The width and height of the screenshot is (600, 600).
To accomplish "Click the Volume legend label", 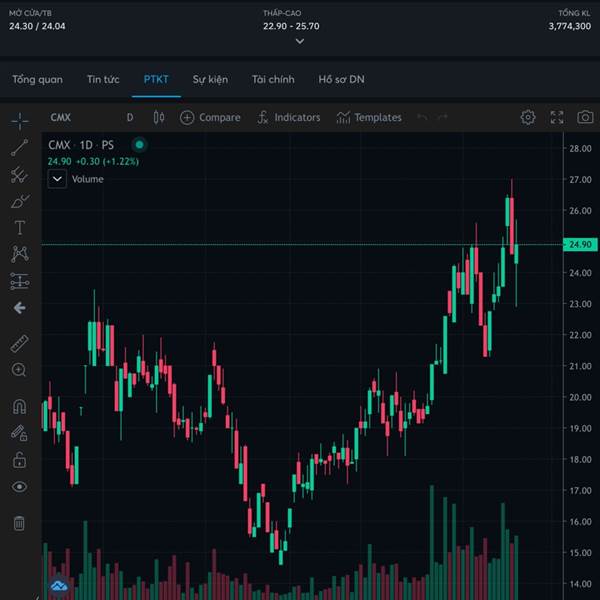I will point(88,179).
